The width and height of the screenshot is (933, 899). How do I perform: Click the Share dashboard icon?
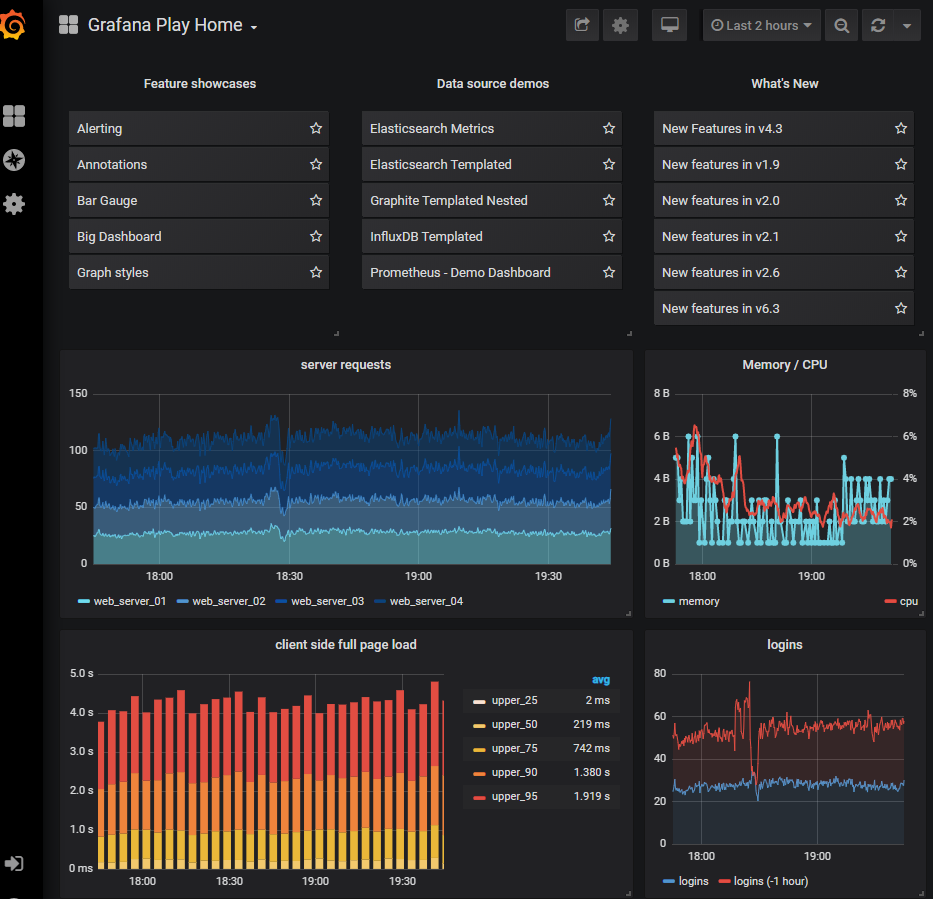click(582, 25)
